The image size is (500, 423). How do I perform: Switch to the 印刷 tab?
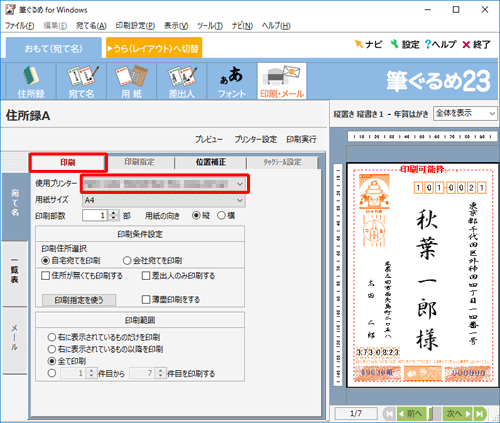68,162
